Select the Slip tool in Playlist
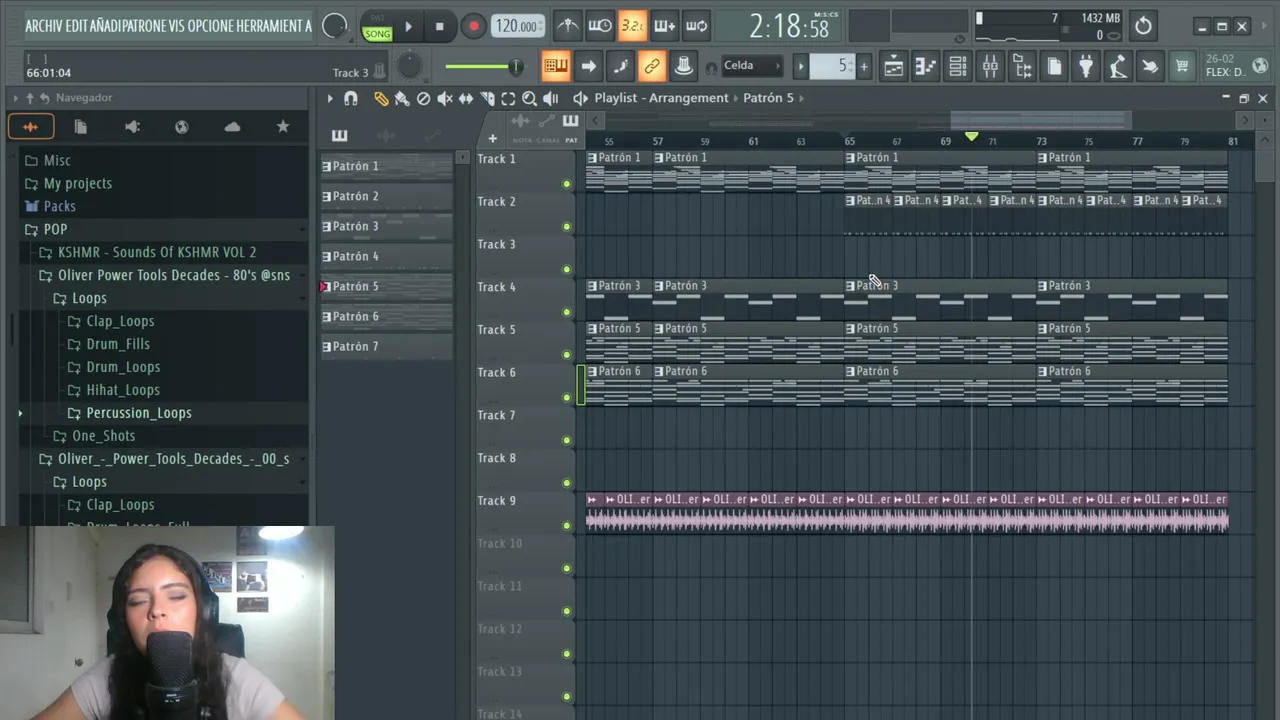 click(466, 98)
